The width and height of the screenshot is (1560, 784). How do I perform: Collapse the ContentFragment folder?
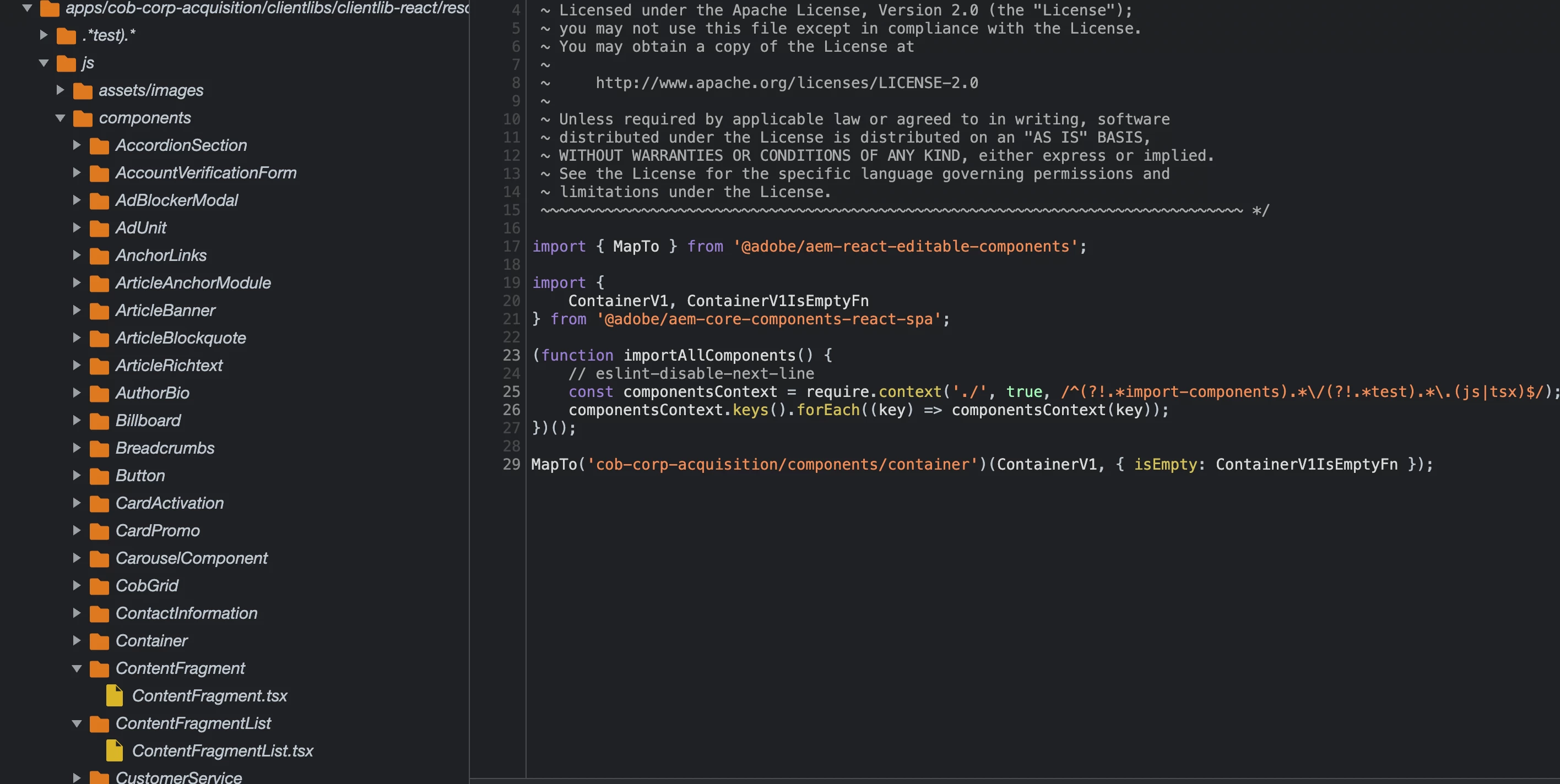(77, 668)
